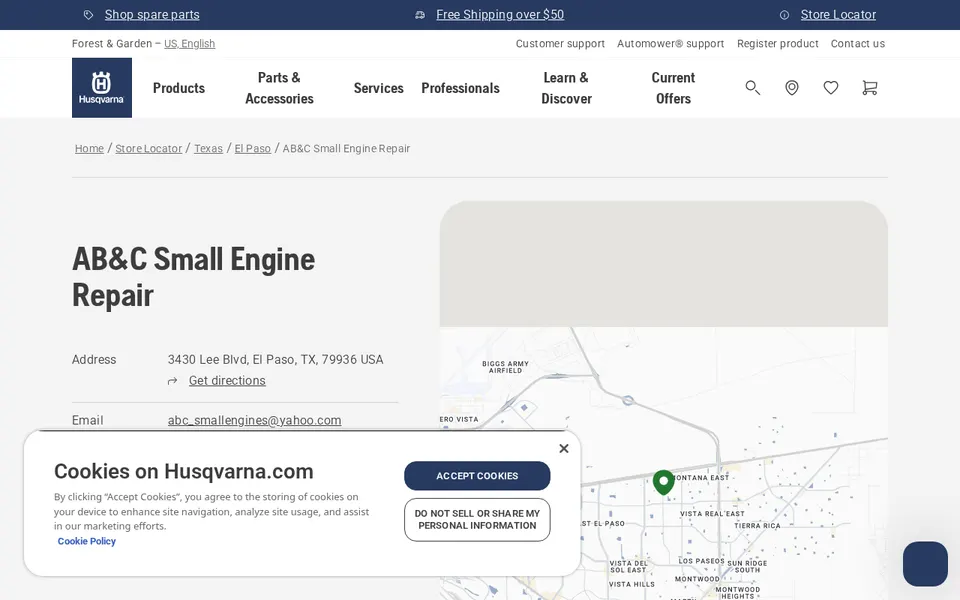The width and height of the screenshot is (960, 600).
Task: Open the Cookie Policy link
Action: [x=86, y=541]
